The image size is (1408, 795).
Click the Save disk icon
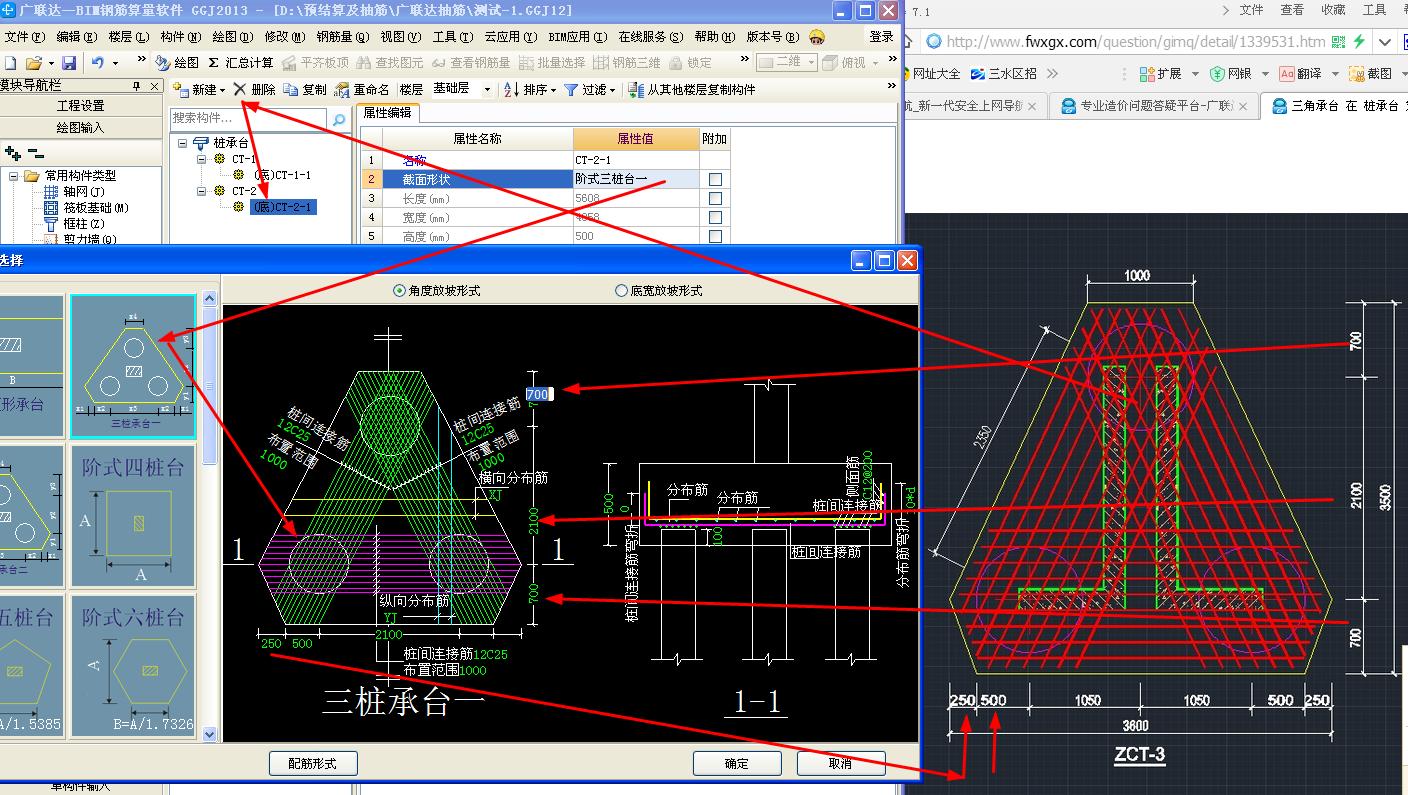pos(69,62)
